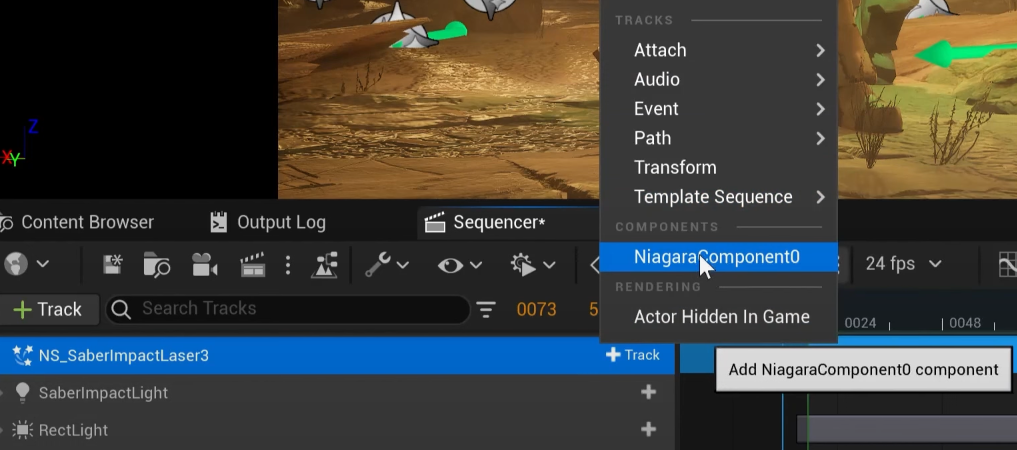Click the Niagara system icon beside NS_SaberImpactLaser3
Image resolution: width=1017 pixels, height=450 pixels.
click(23, 355)
